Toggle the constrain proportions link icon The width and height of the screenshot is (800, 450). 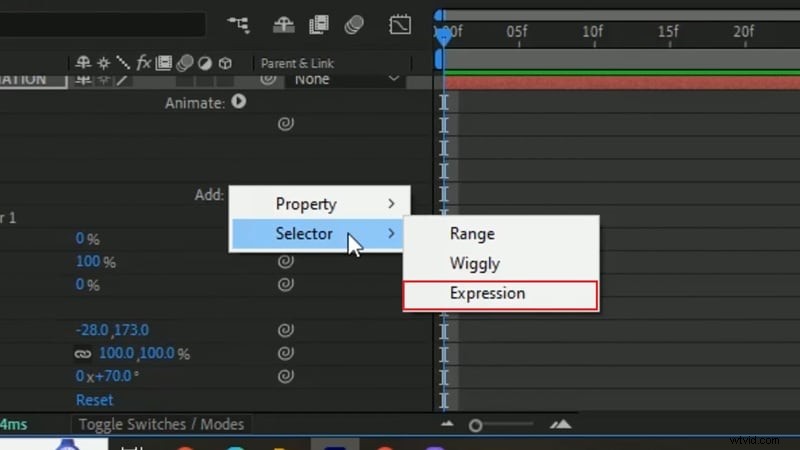(83, 353)
